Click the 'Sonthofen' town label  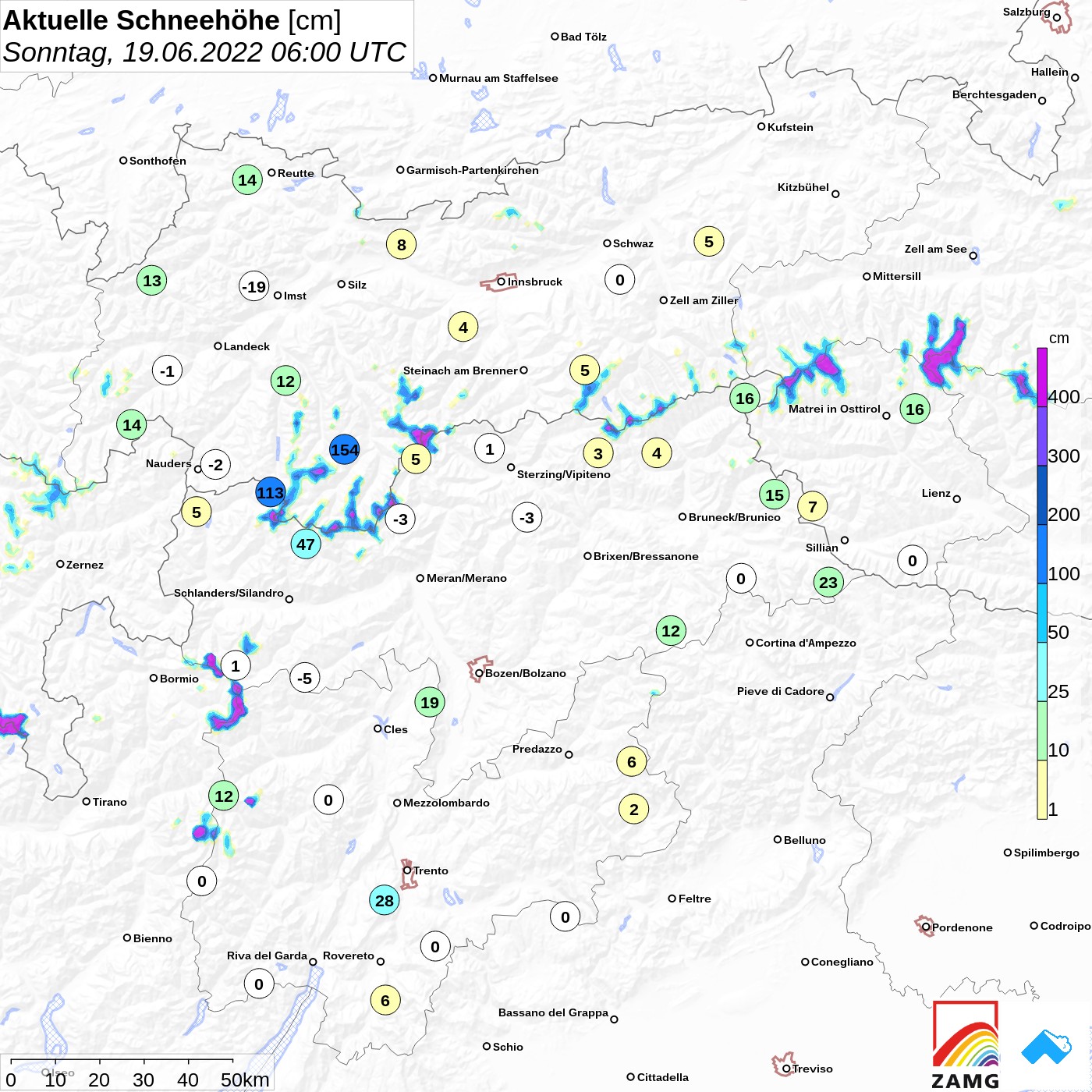[158, 161]
